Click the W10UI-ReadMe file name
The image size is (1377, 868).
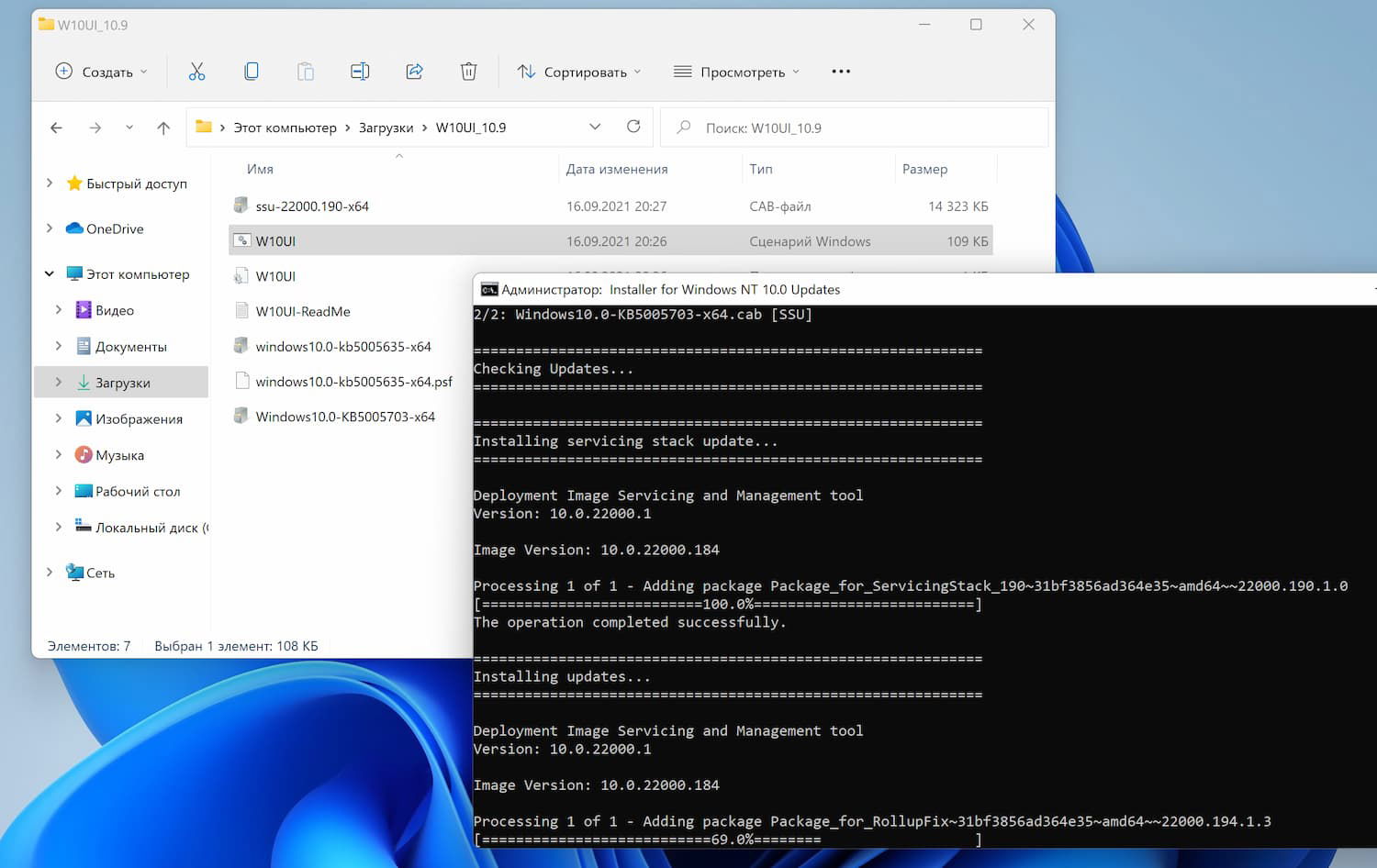pyautogui.click(x=303, y=311)
